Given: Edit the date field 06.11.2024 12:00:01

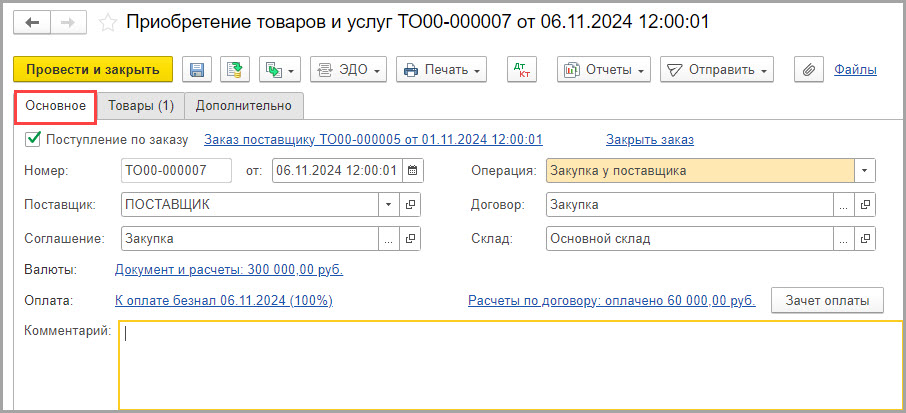Looking at the screenshot, I should 339,171.
